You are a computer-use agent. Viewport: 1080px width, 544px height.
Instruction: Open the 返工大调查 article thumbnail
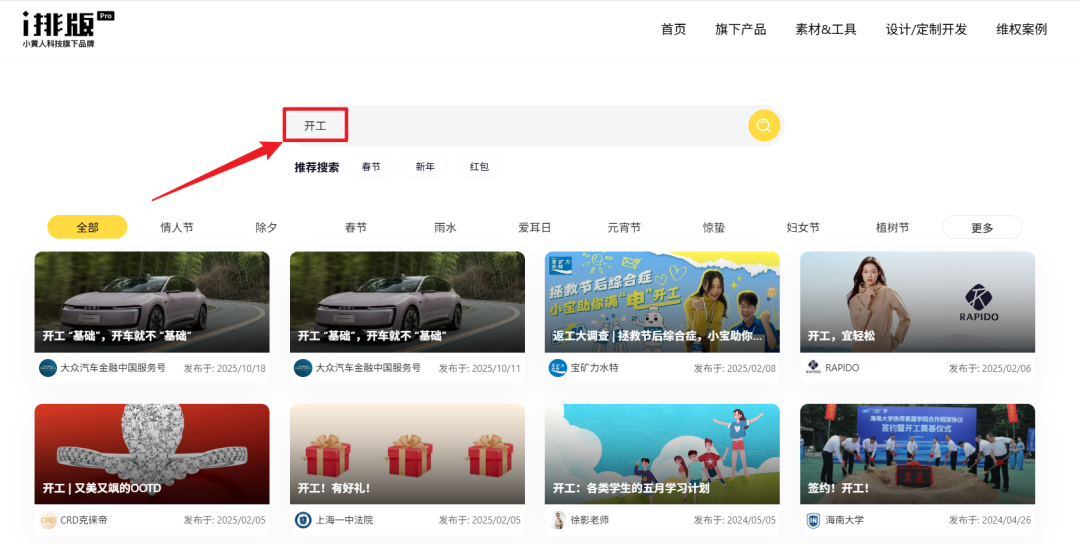[x=663, y=302]
